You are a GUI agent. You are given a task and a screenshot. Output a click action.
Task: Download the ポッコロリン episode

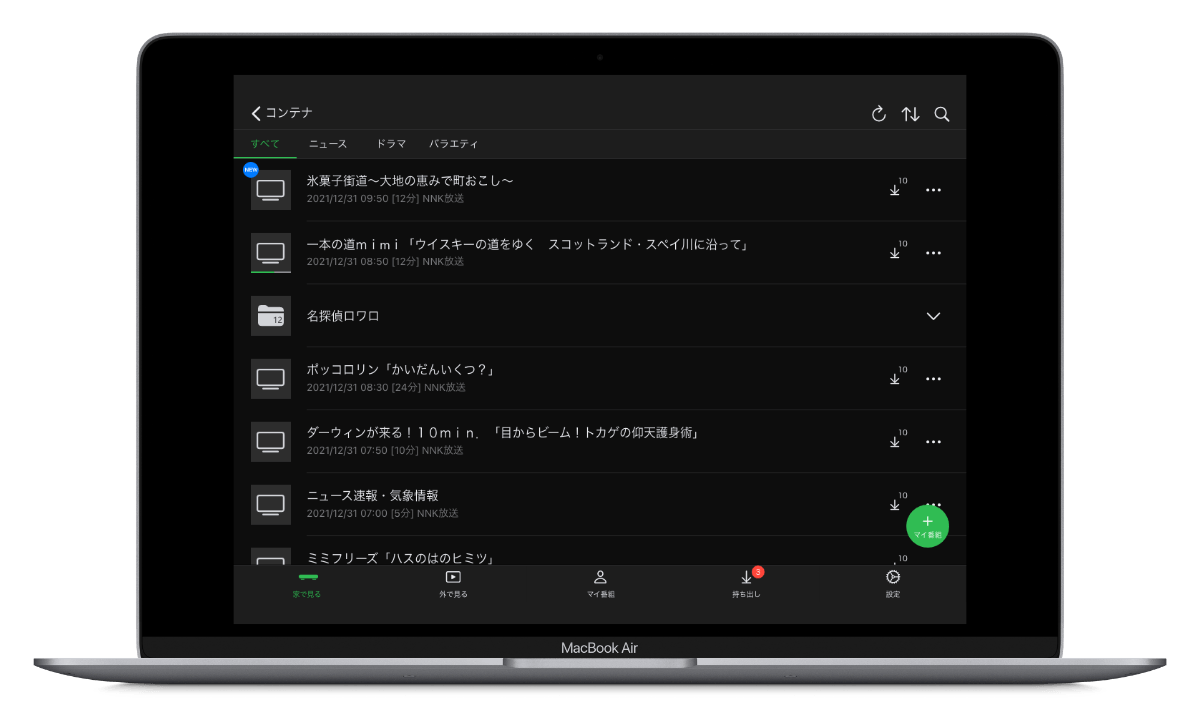tap(895, 378)
